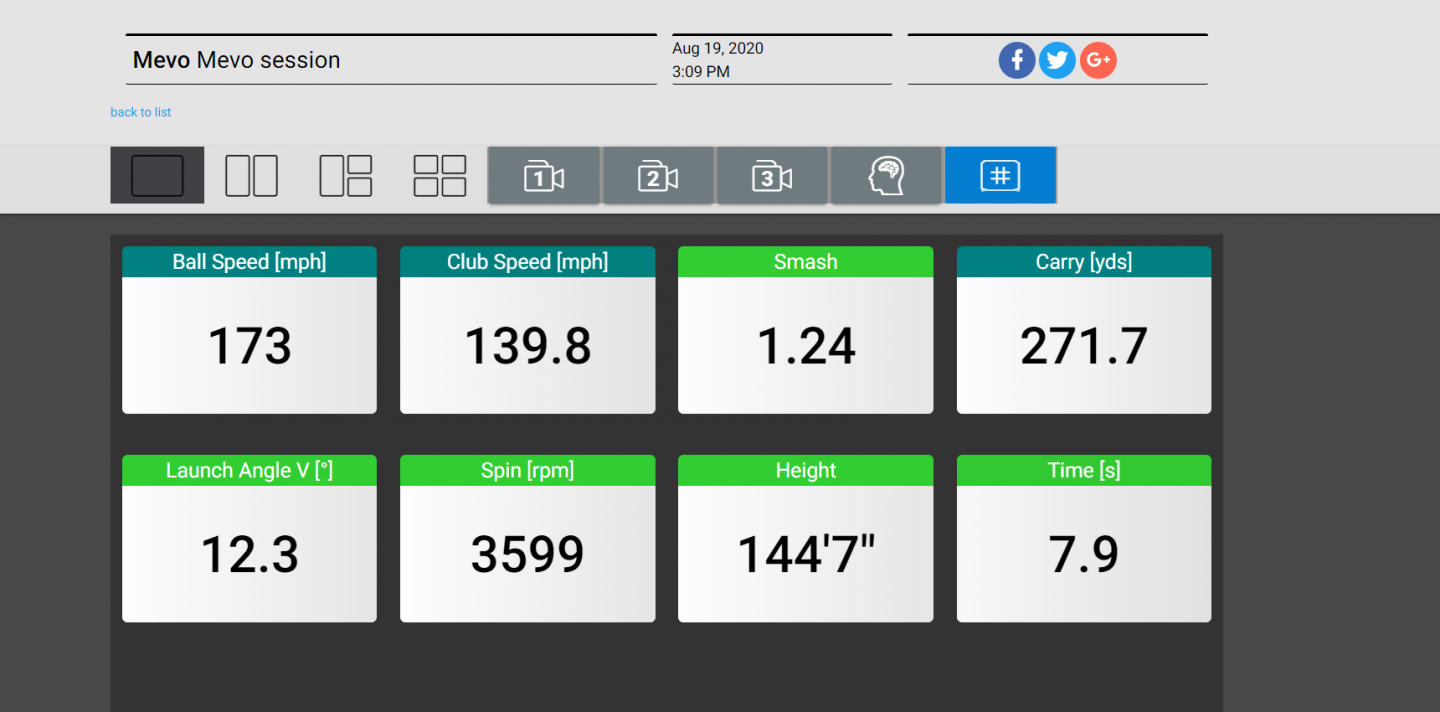Image resolution: width=1440 pixels, height=712 pixels.
Task: Click the Height tile header
Action: point(805,470)
